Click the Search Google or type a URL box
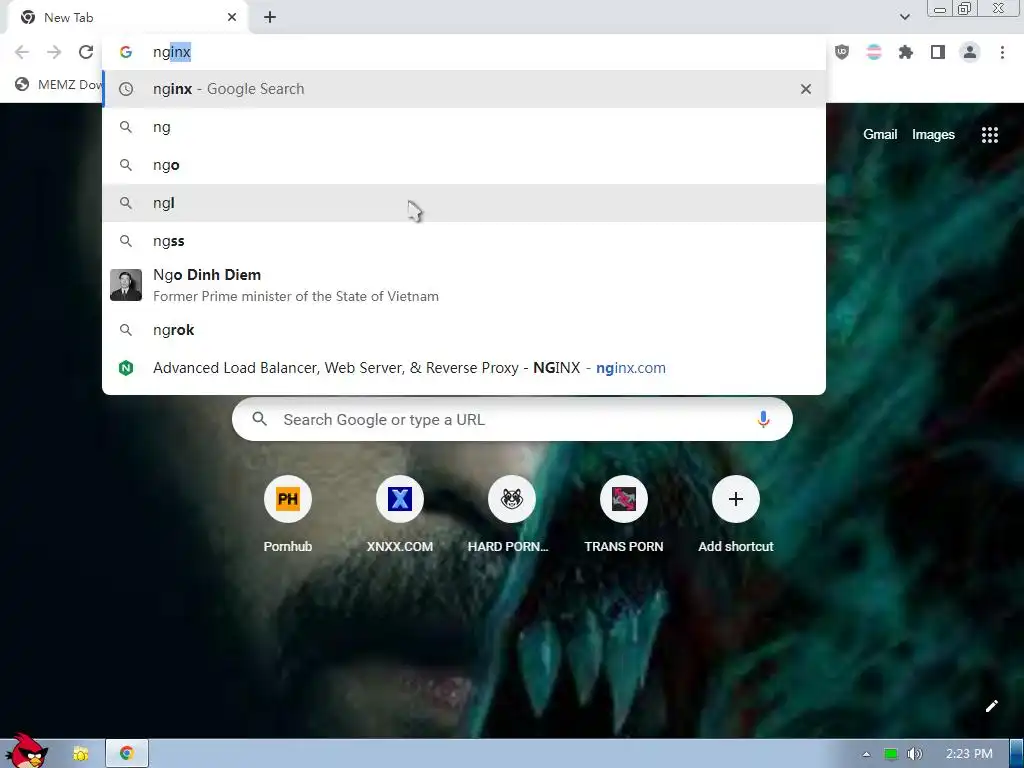 512,419
